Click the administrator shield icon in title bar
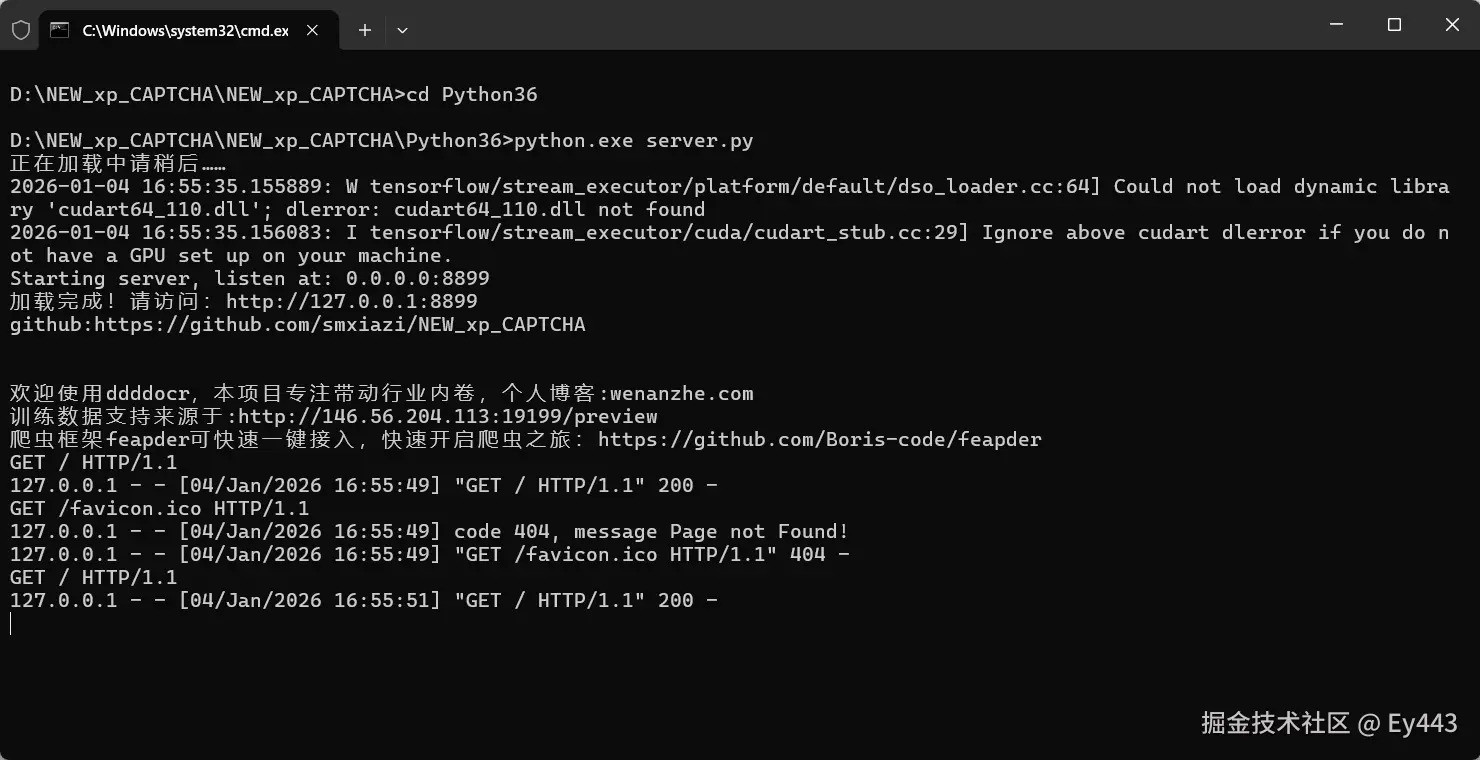 [x=20, y=30]
